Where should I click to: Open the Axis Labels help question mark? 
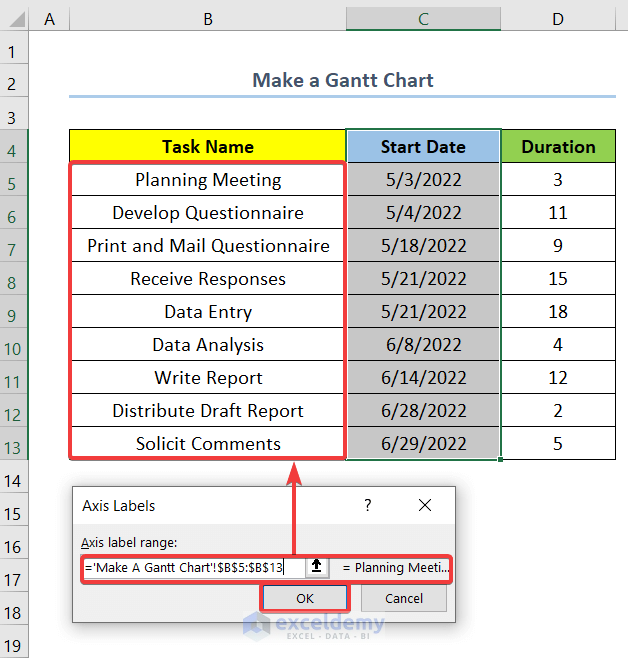pyautogui.click(x=367, y=505)
